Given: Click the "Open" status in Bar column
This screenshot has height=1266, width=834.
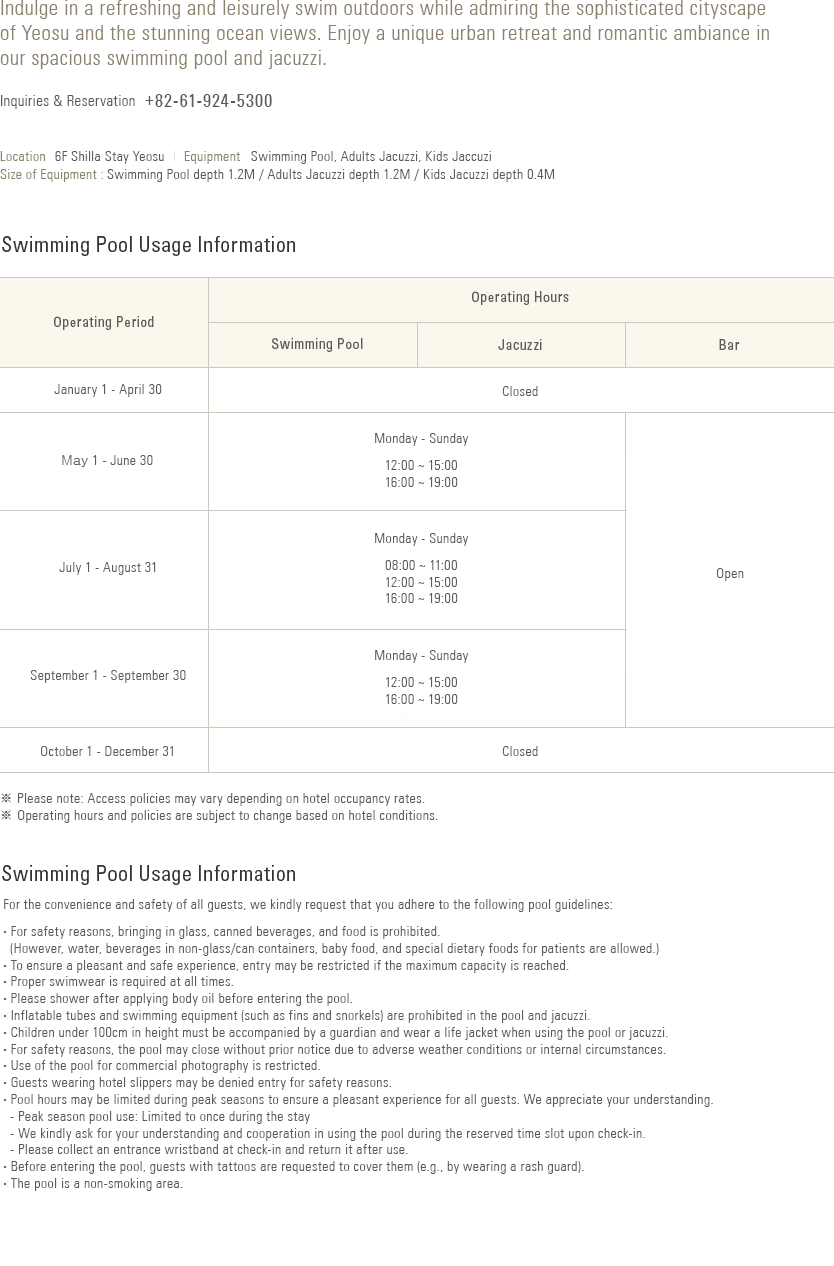Looking at the screenshot, I should tap(729, 574).
